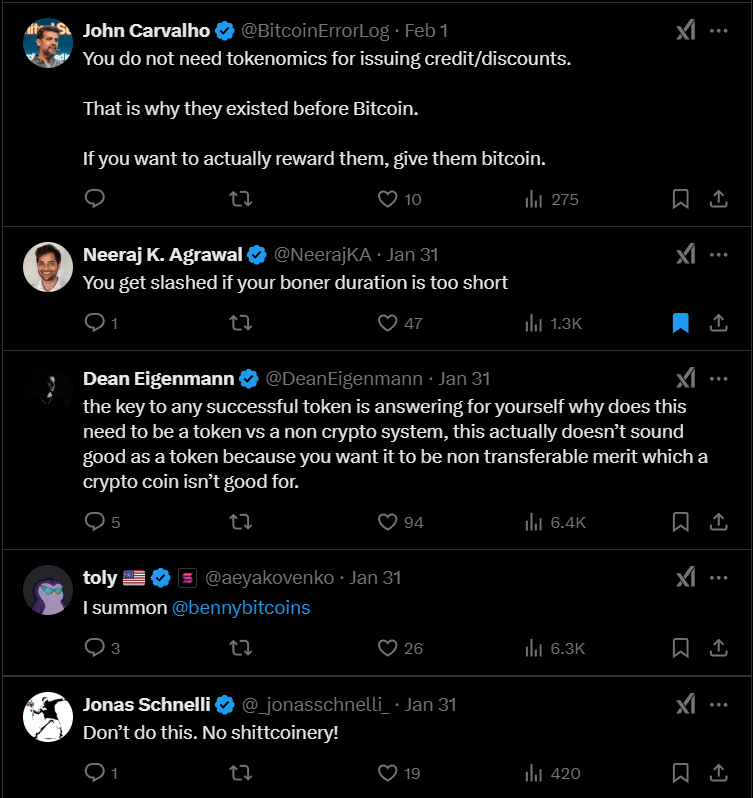The height and width of the screenshot is (798, 753).
Task: Open Jonas Schnelli's avatar
Action: [47, 716]
